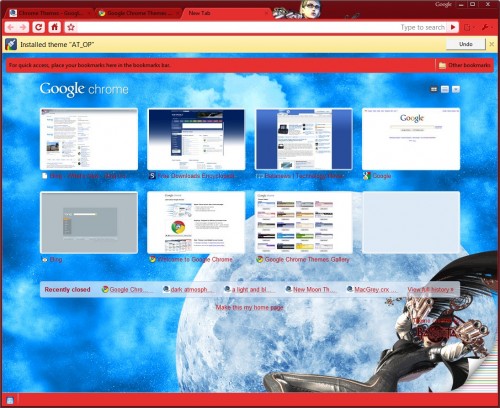Bookmark this page with star icon
This screenshot has width=500, height=408.
[71, 27]
